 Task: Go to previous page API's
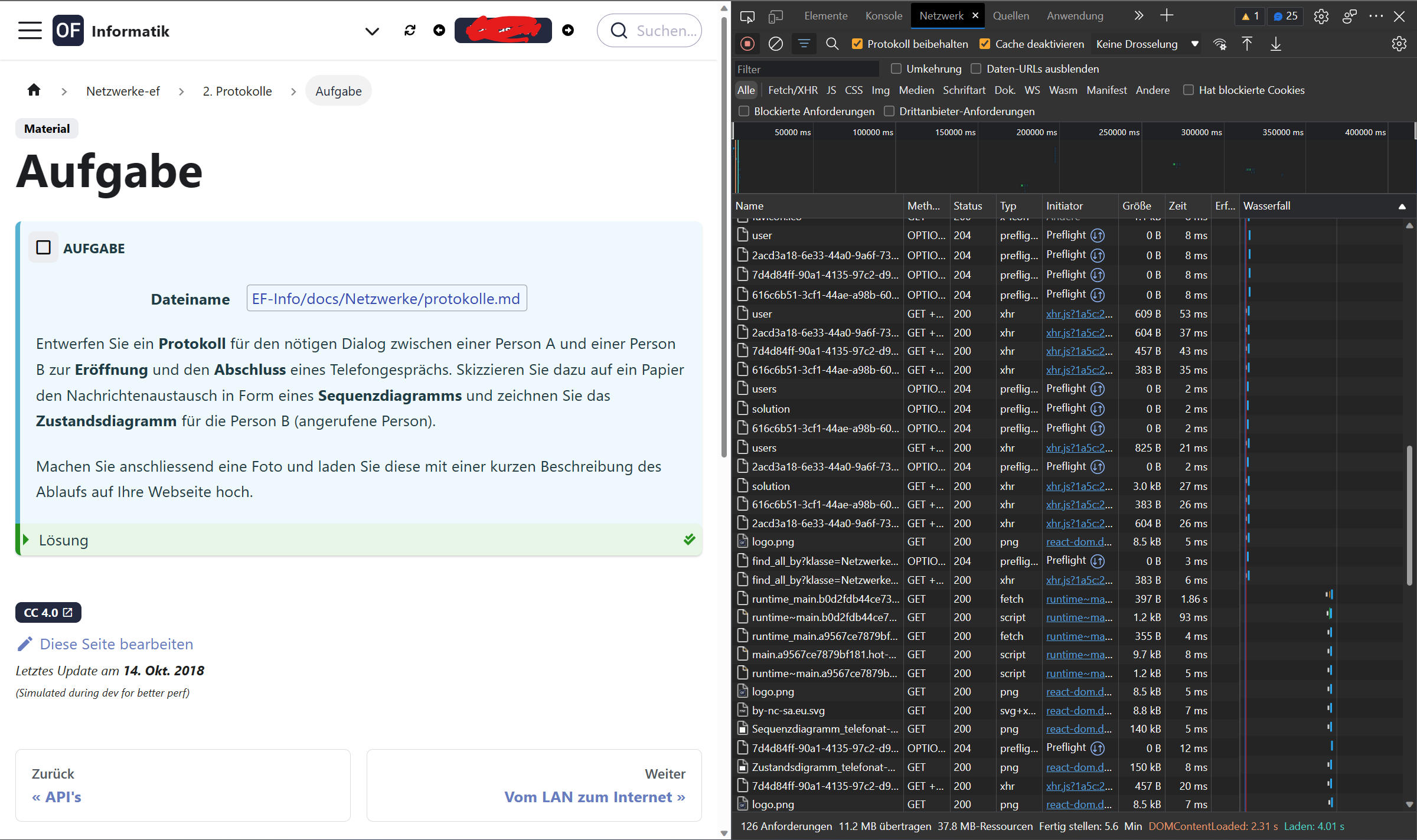click(x=183, y=785)
